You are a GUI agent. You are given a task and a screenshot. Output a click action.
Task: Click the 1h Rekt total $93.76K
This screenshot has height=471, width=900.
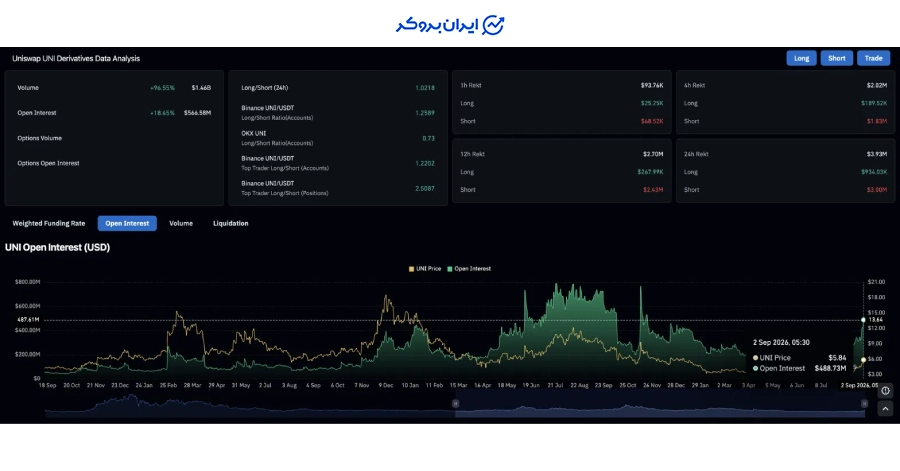[652, 85]
